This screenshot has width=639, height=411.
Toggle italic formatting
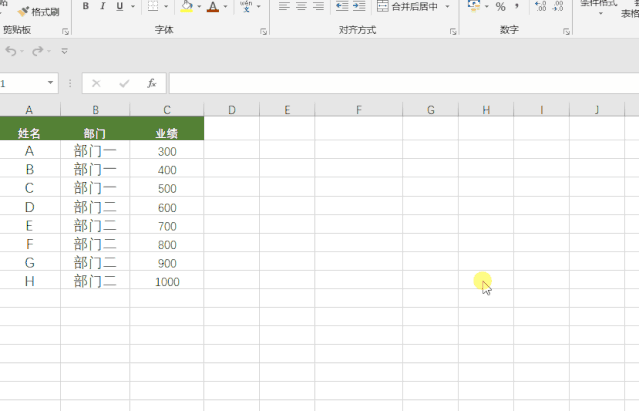tap(103, 6)
